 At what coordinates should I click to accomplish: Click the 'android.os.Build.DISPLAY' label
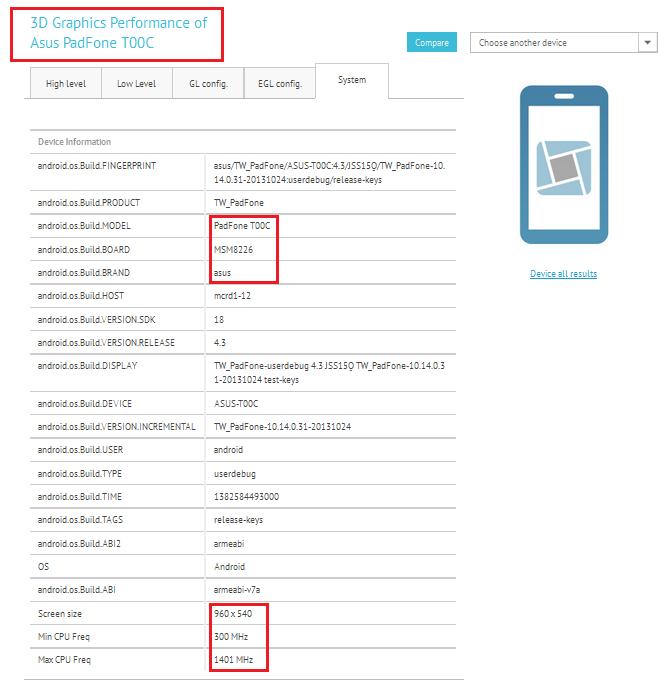coord(87,365)
